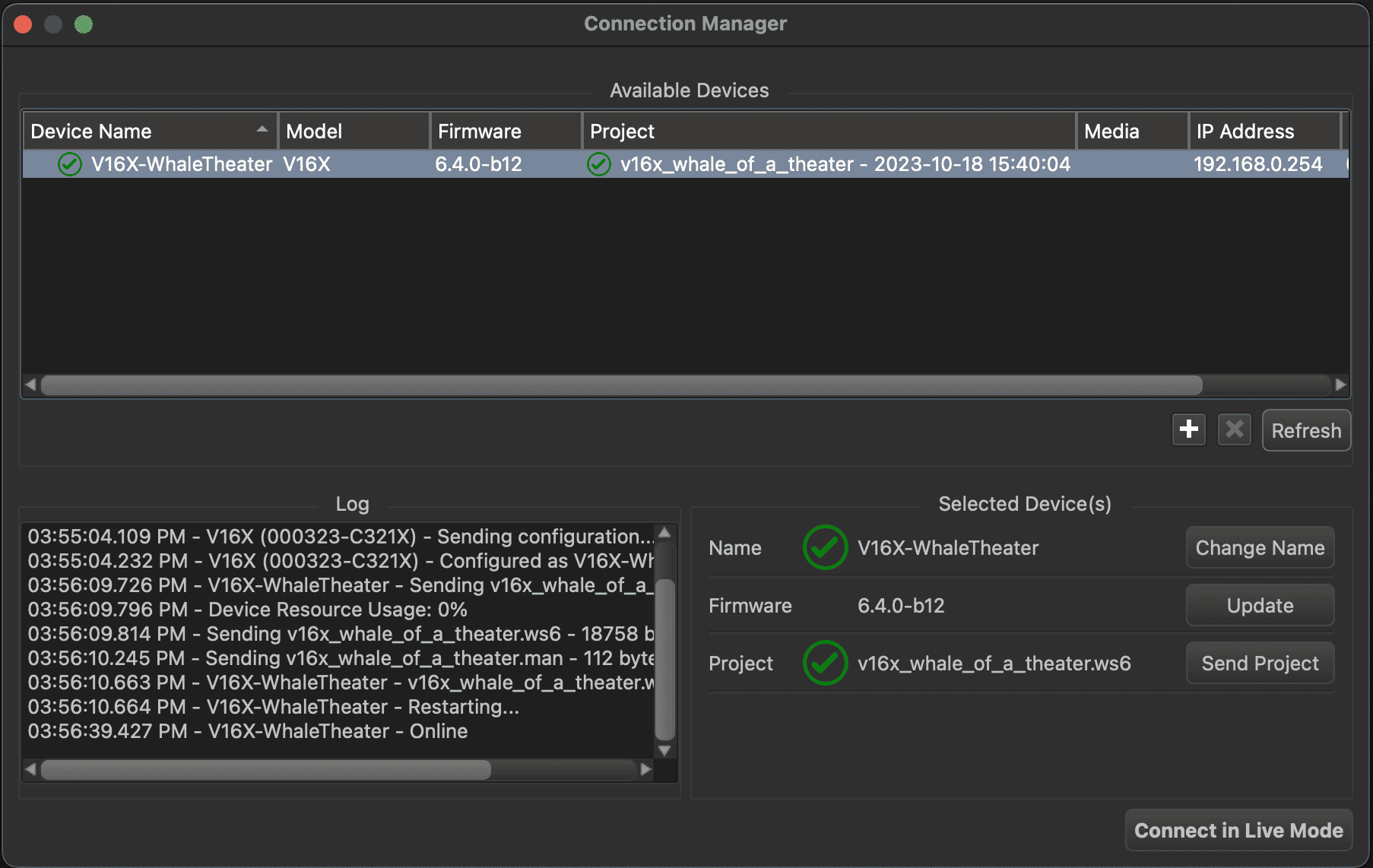Viewport: 1373px width, 868px height.
Task: Sort by the Firmware column header
Action: [506, 131]
